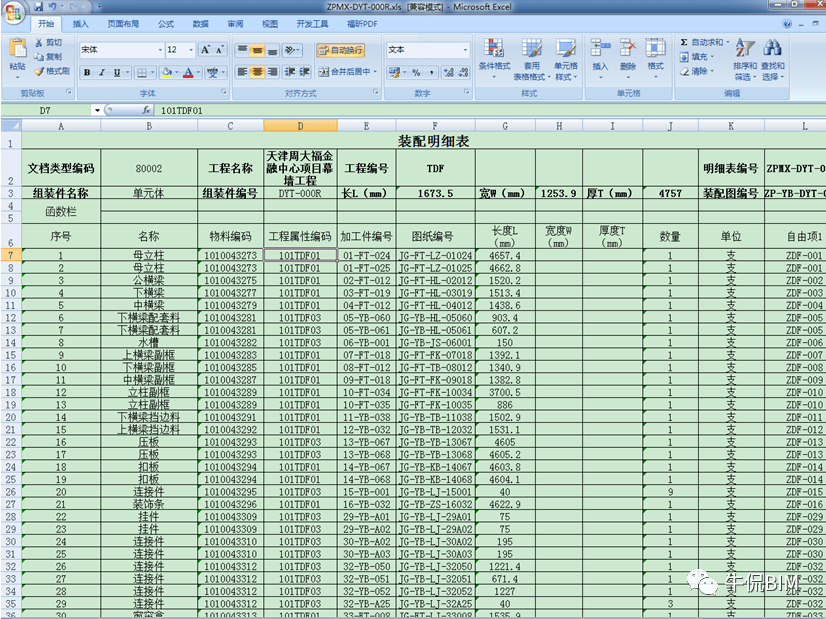Apply the red font color button

point(189,73)
